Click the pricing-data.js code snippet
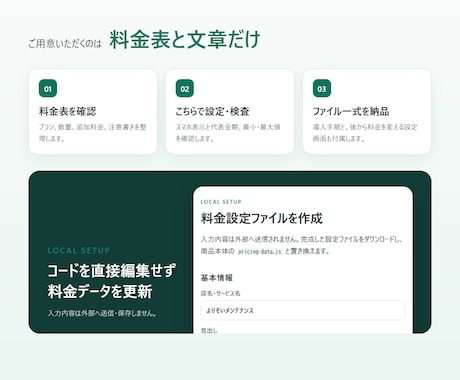The height and width of the screenshot is (380, 460). (260, 251)
